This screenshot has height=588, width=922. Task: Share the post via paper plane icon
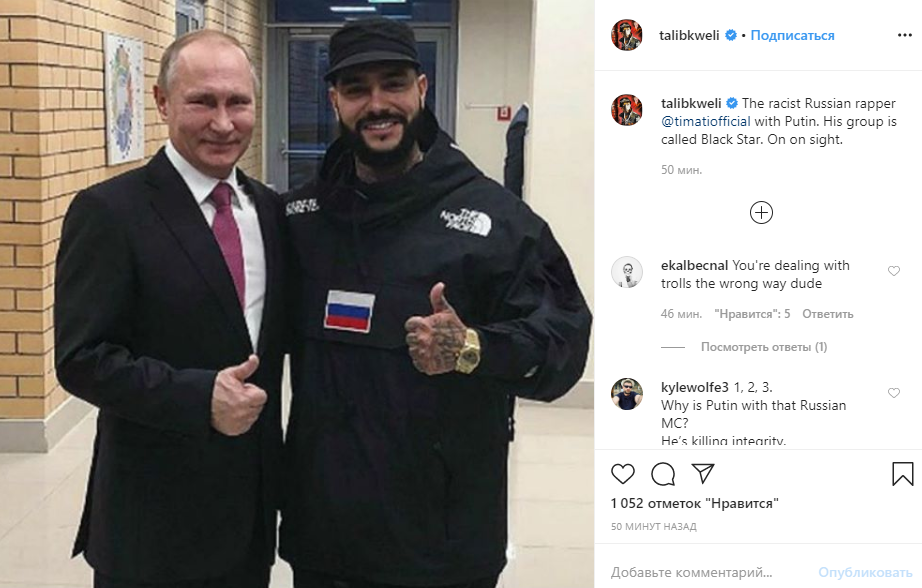tap(703, 473)
